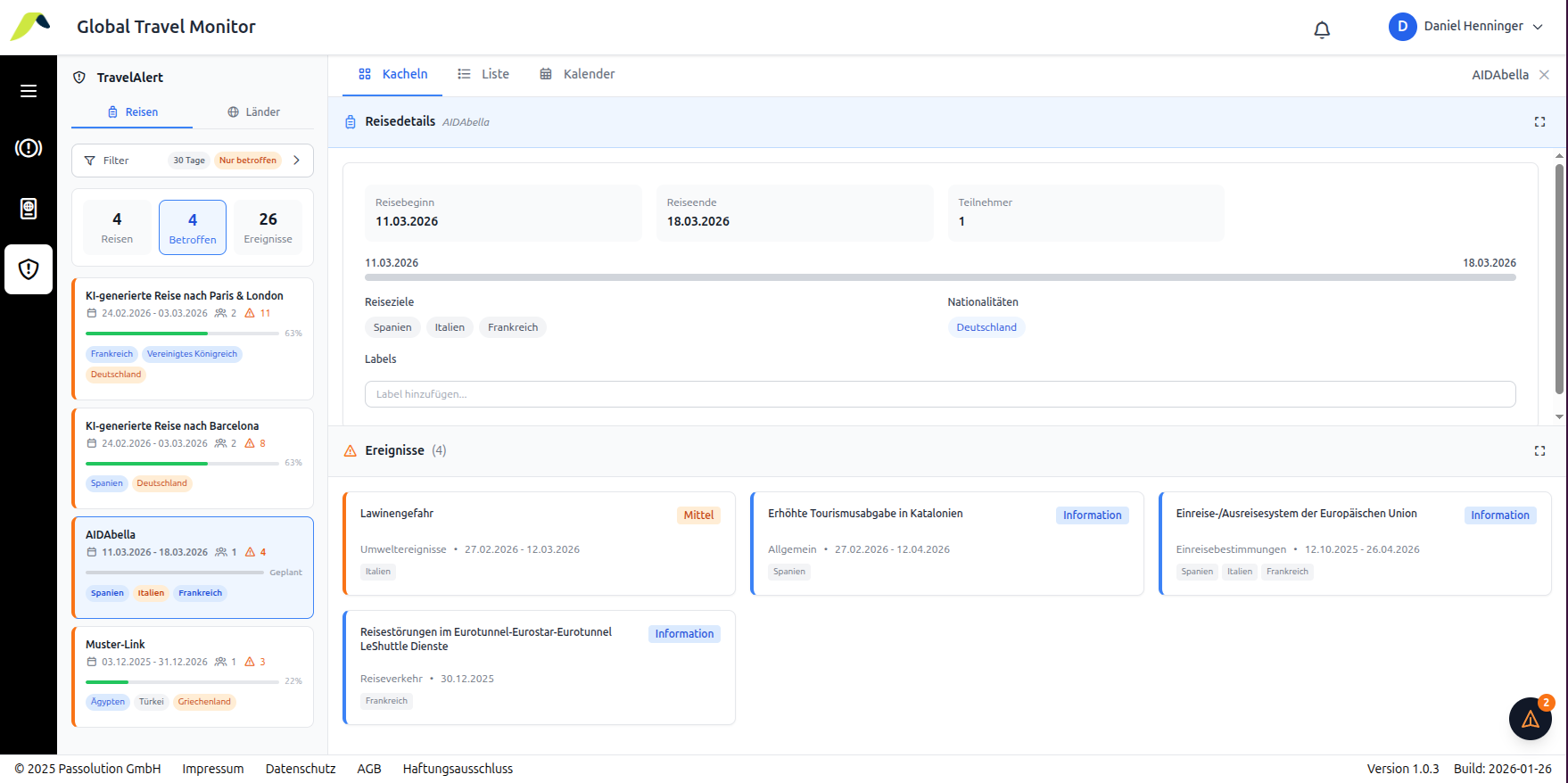Open the Datenschutz footer link
This screenshot has height=783, width=1568.
(301, 769)
